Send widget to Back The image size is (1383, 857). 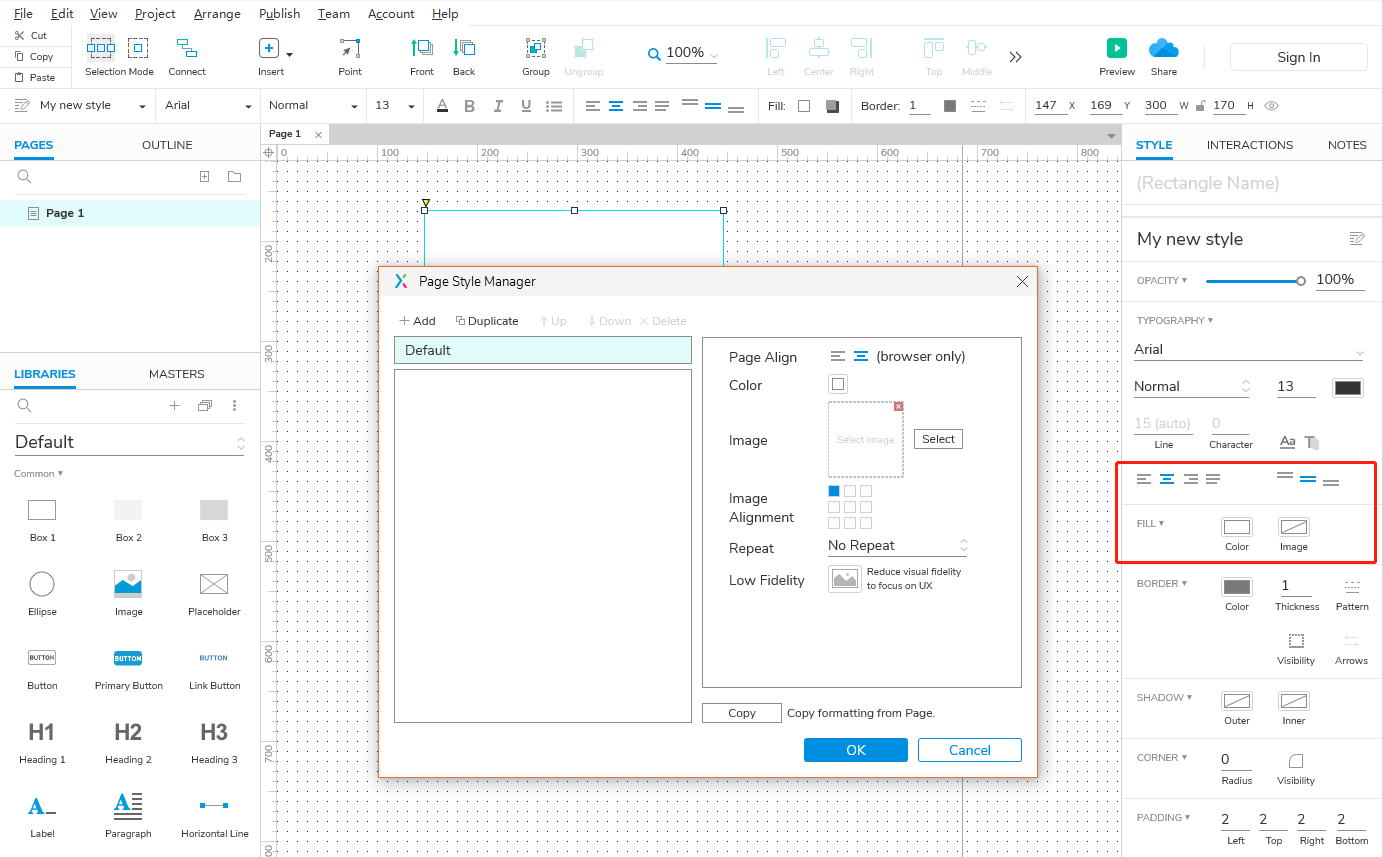tap(464, 56)
